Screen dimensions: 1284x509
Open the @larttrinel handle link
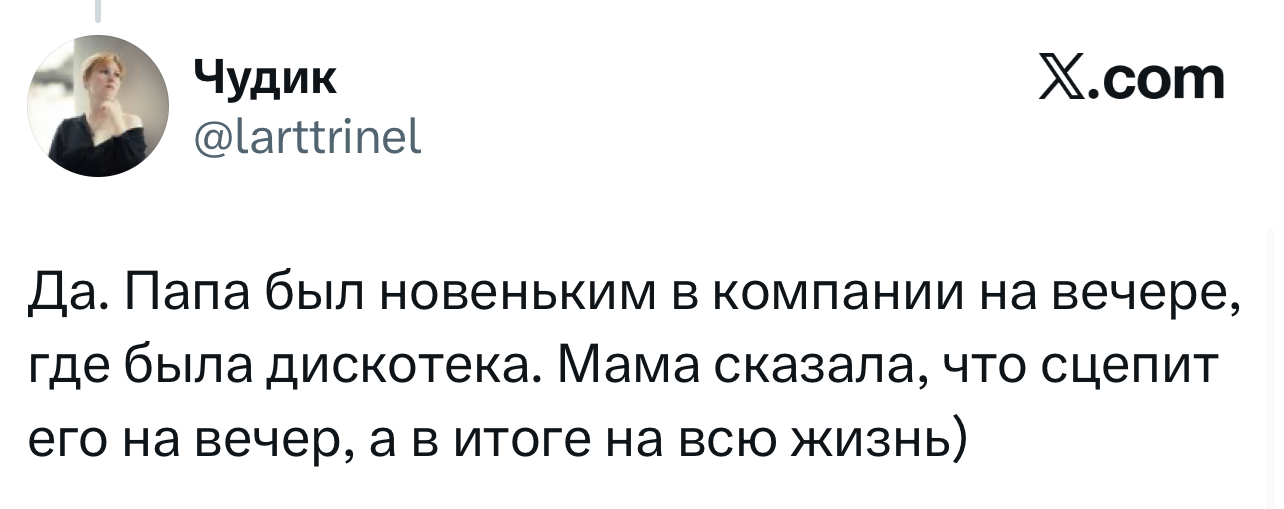[307, 129]
